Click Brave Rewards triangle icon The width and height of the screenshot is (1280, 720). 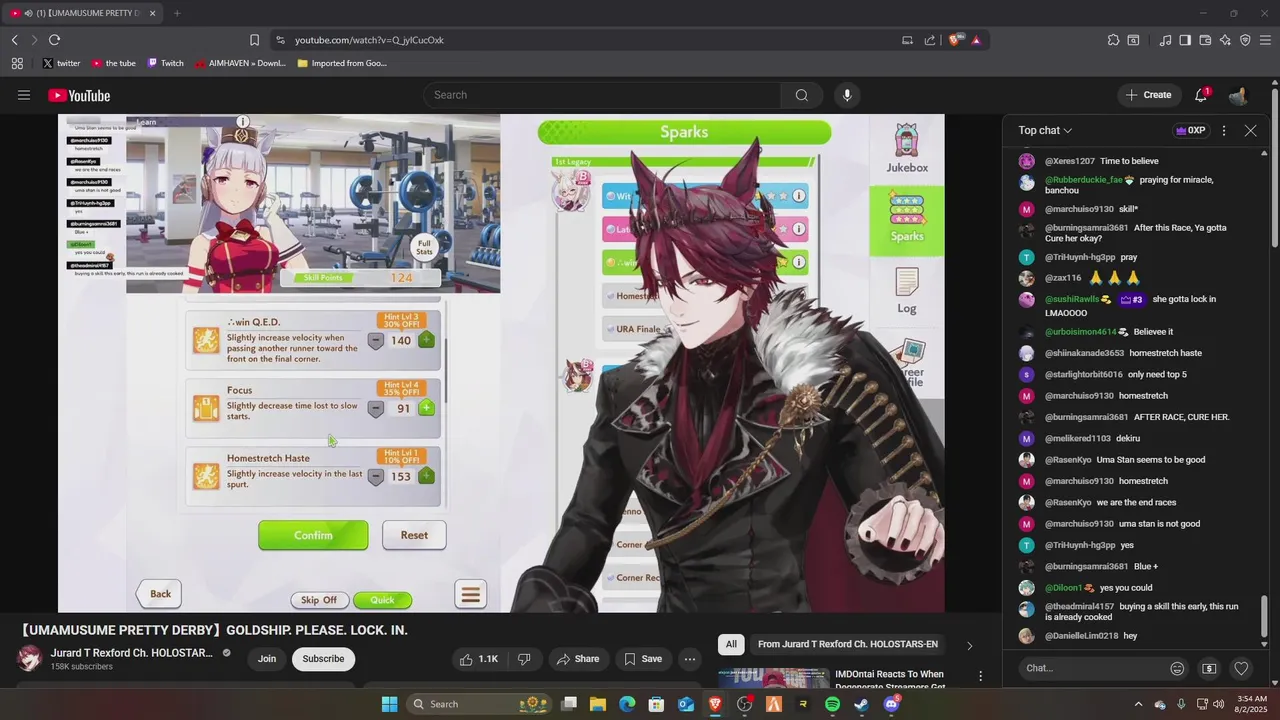(x=975, y=40)
